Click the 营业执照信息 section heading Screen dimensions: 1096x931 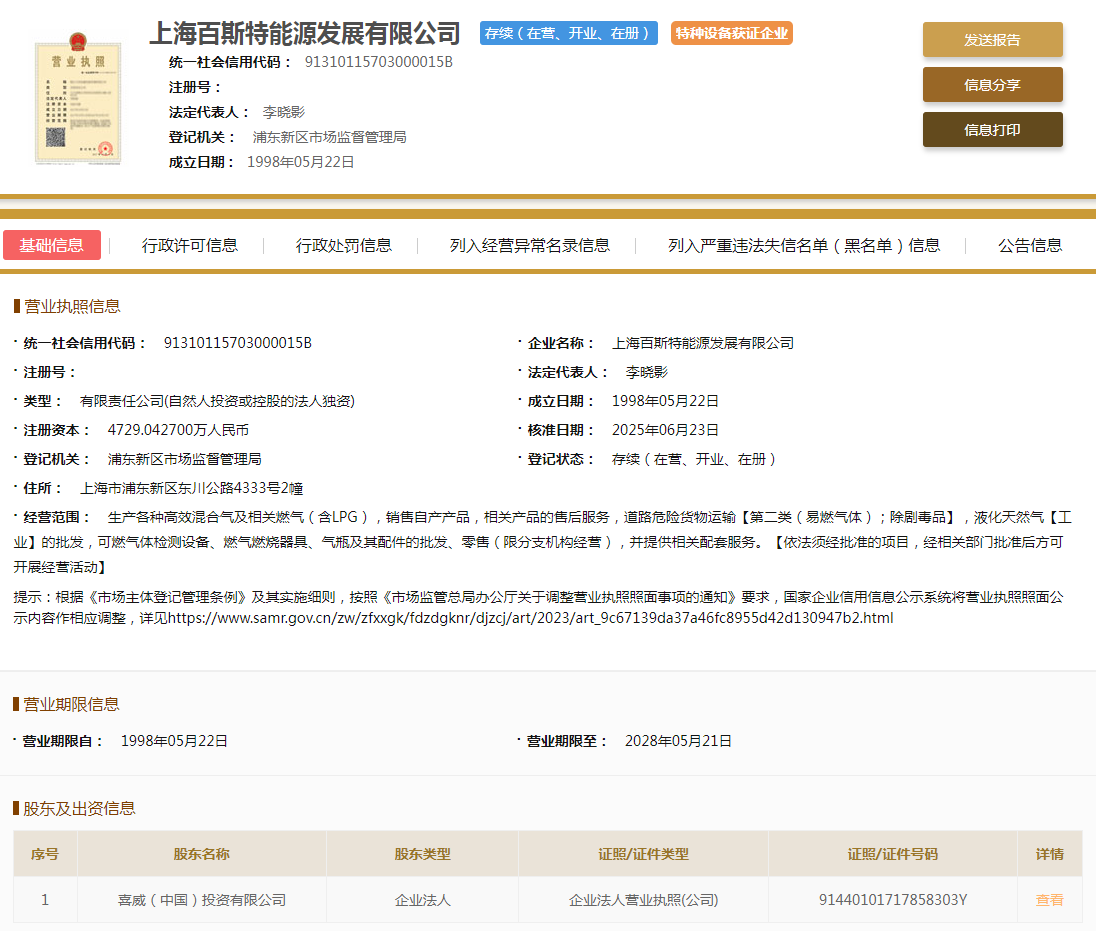click(72, 306)
